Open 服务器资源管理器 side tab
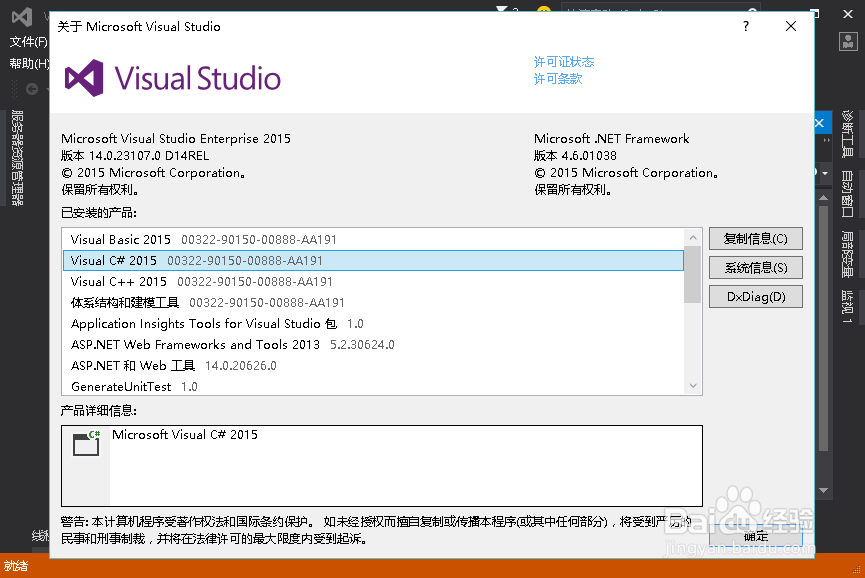The width and height of the screenshot is (865, 578). coord(18,158)
